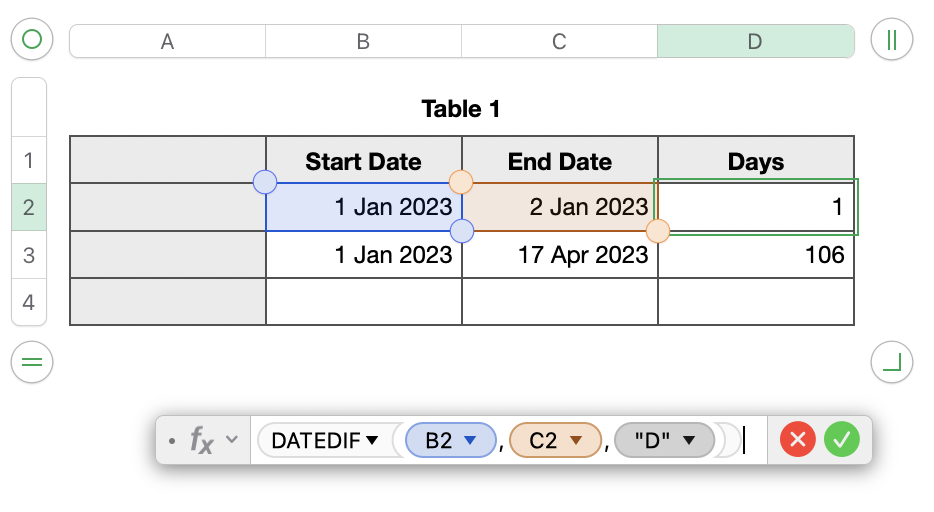
Task: Click the red cancel formula button
Action: (x=798, y=439)
